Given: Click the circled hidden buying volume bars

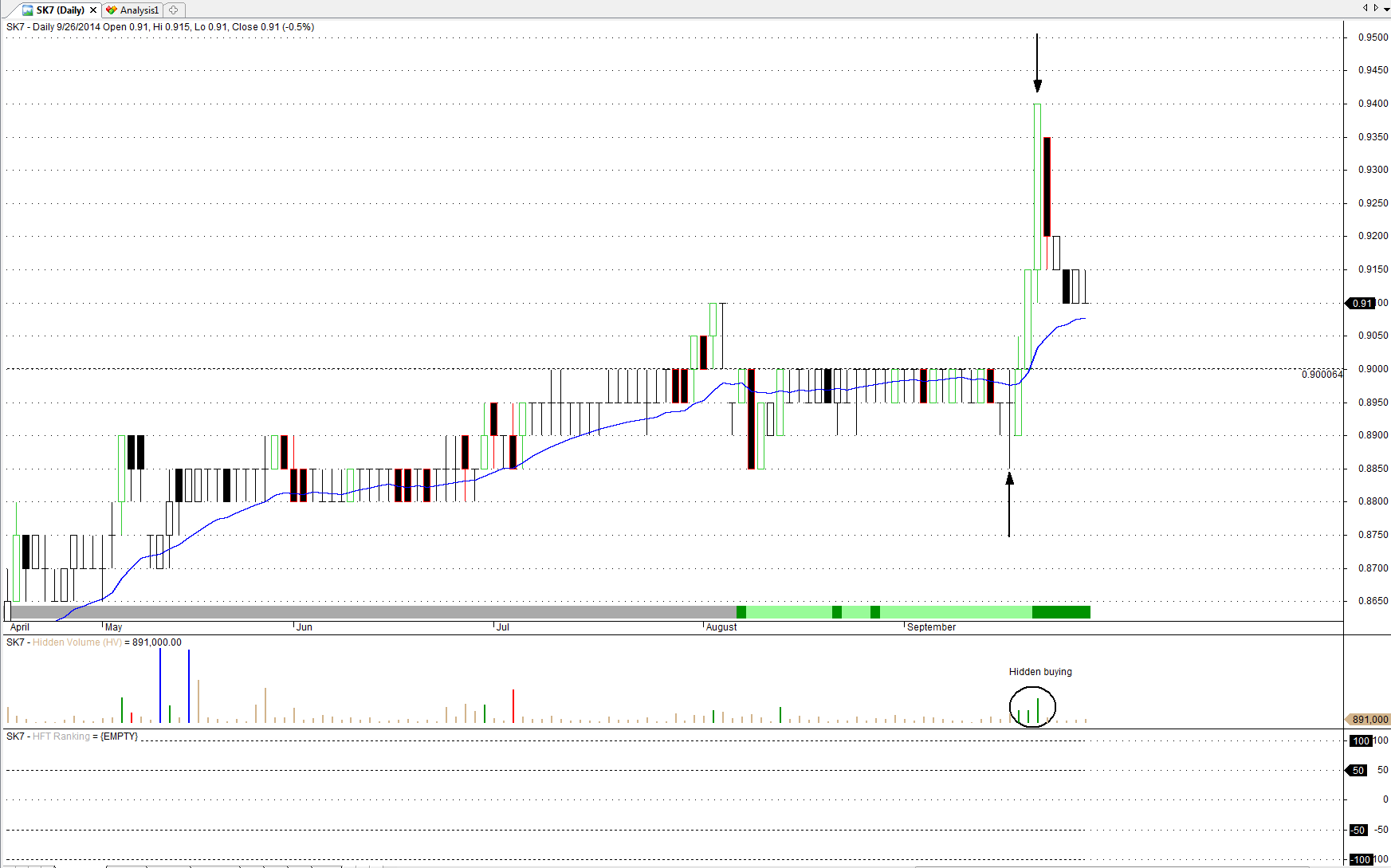Looking at the screenshot, I should coord(1032,708).
